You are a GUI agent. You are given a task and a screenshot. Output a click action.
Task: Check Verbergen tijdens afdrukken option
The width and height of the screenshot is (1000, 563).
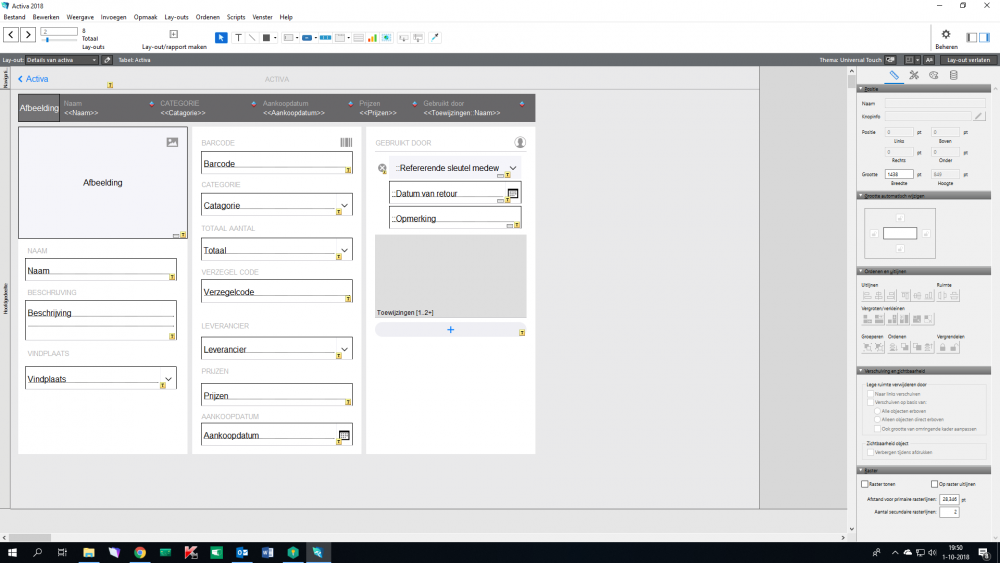(870, 452)
